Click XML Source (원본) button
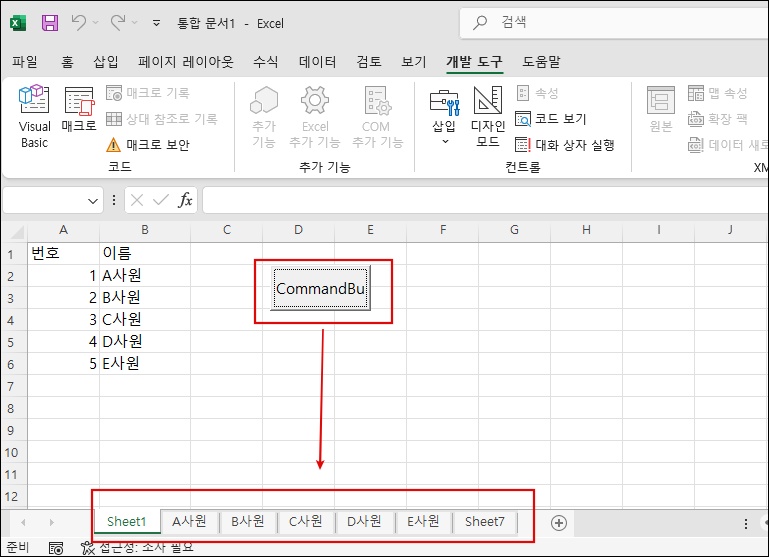 coord(661,109)
